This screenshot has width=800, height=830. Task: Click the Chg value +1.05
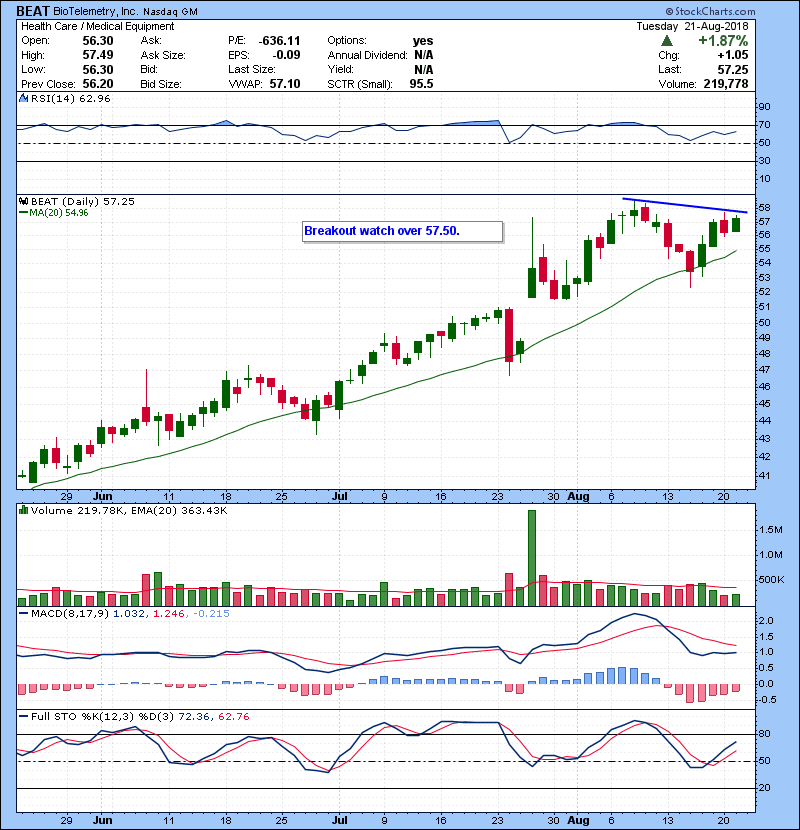(733, 55)
